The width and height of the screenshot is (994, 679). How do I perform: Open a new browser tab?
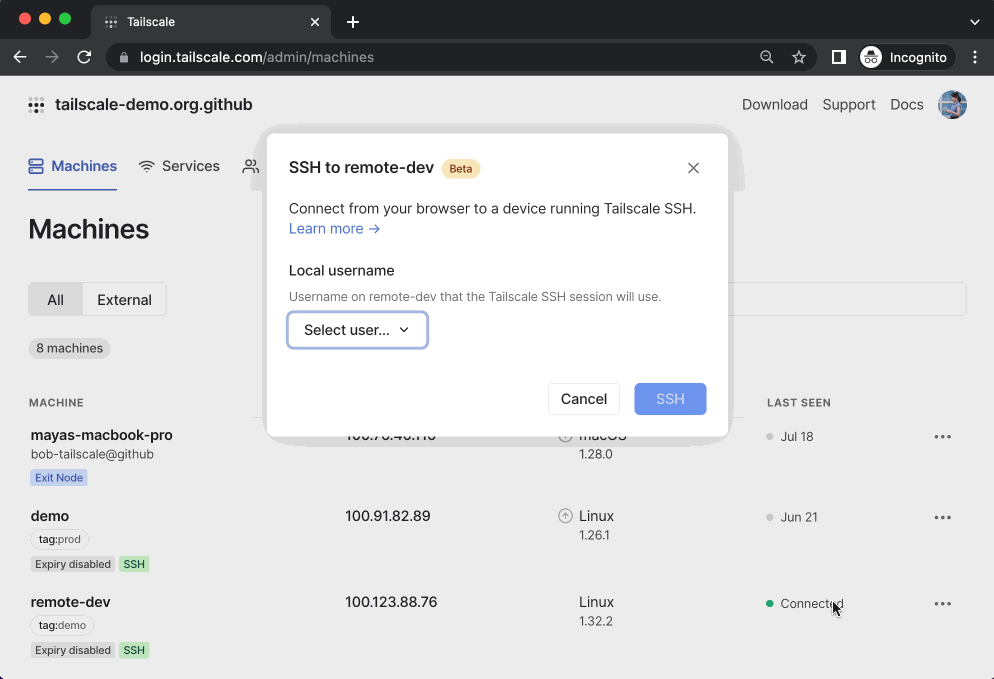[x=353, y=22]
